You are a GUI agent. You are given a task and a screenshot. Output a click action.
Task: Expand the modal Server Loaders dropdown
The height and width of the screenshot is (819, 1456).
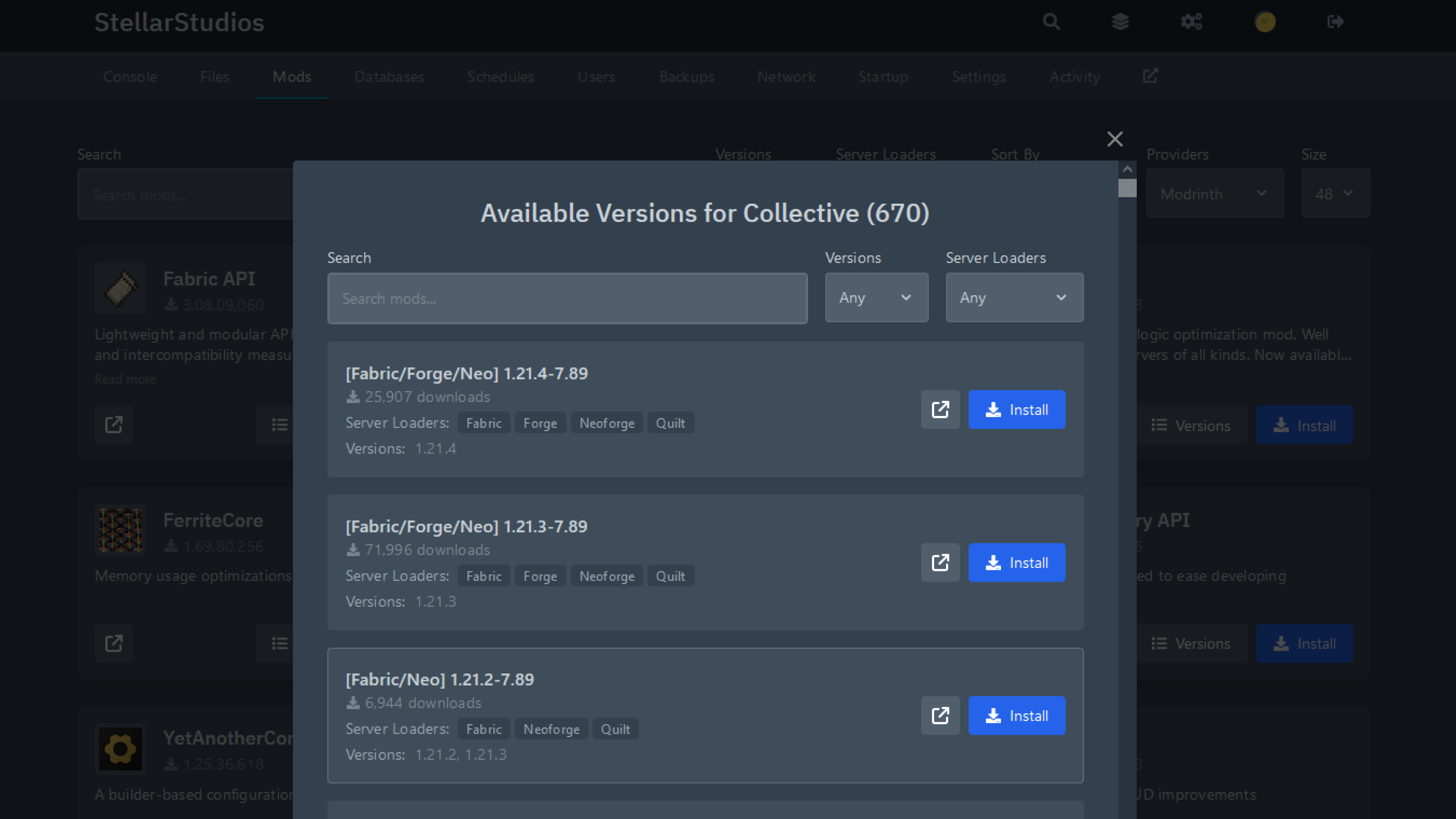1014,298
